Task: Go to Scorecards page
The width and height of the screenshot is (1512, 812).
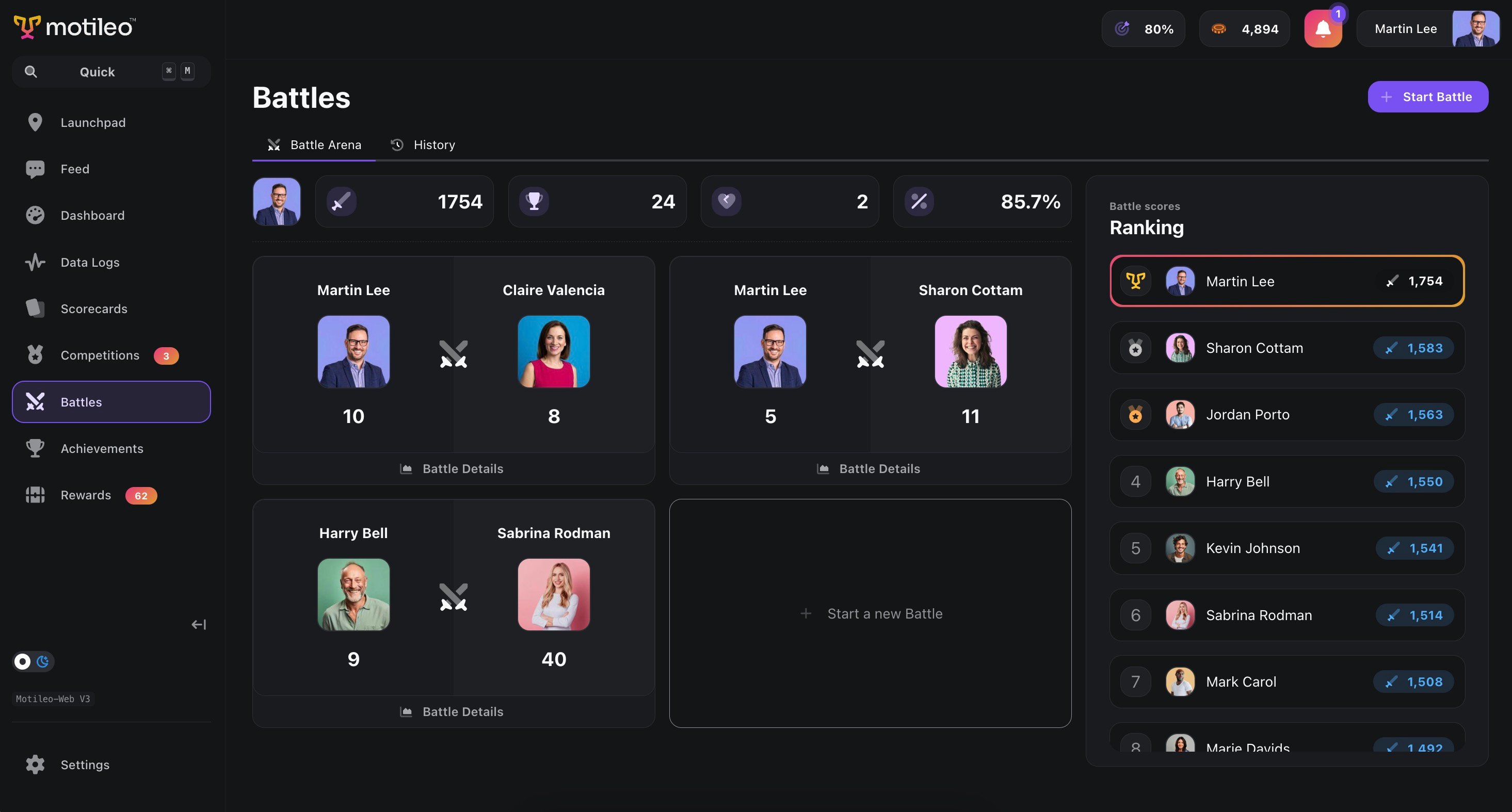Action: (93, 308)
